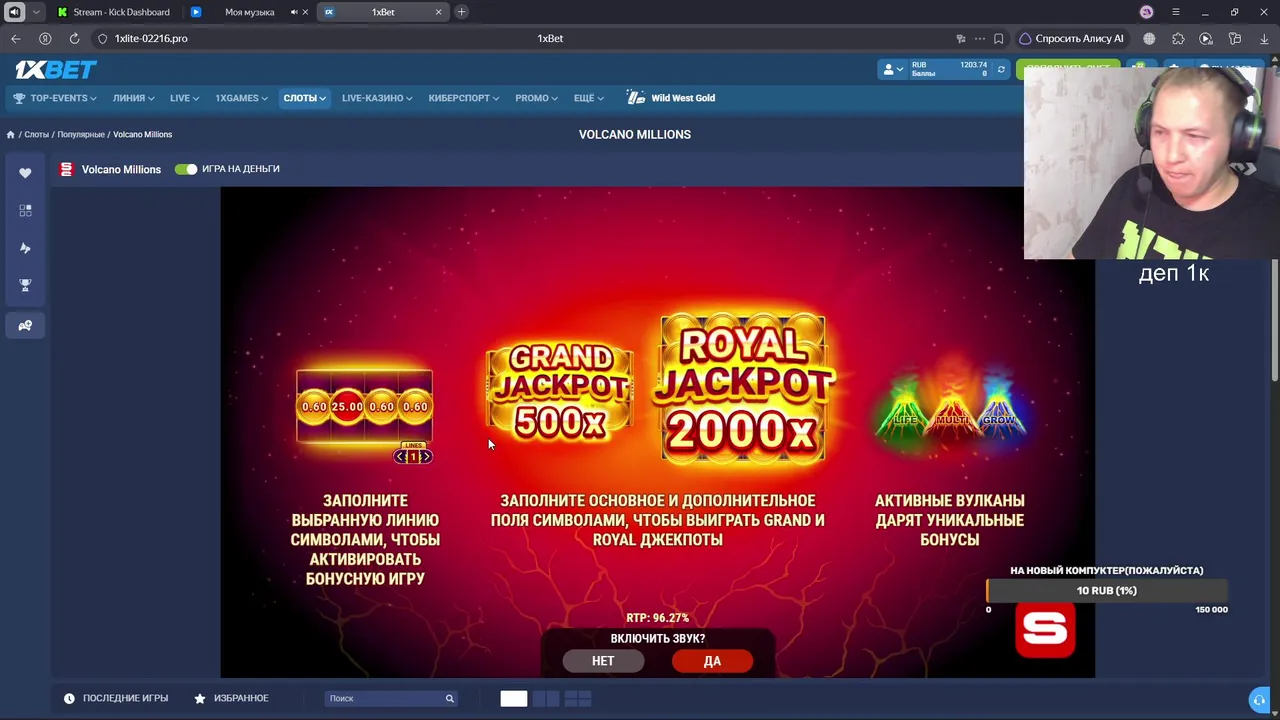The image size is (1280, 720).
Task: Click the speaker icon left of the tabs
Action: (x=14, y=12)
